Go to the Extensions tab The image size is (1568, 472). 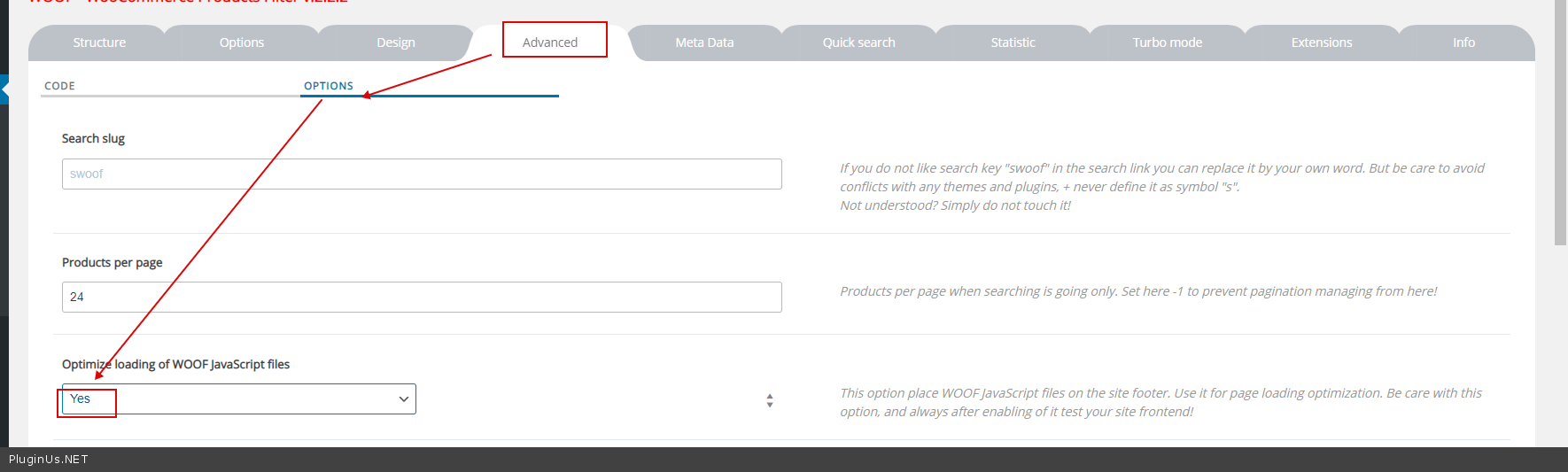tap(1321, 43)
